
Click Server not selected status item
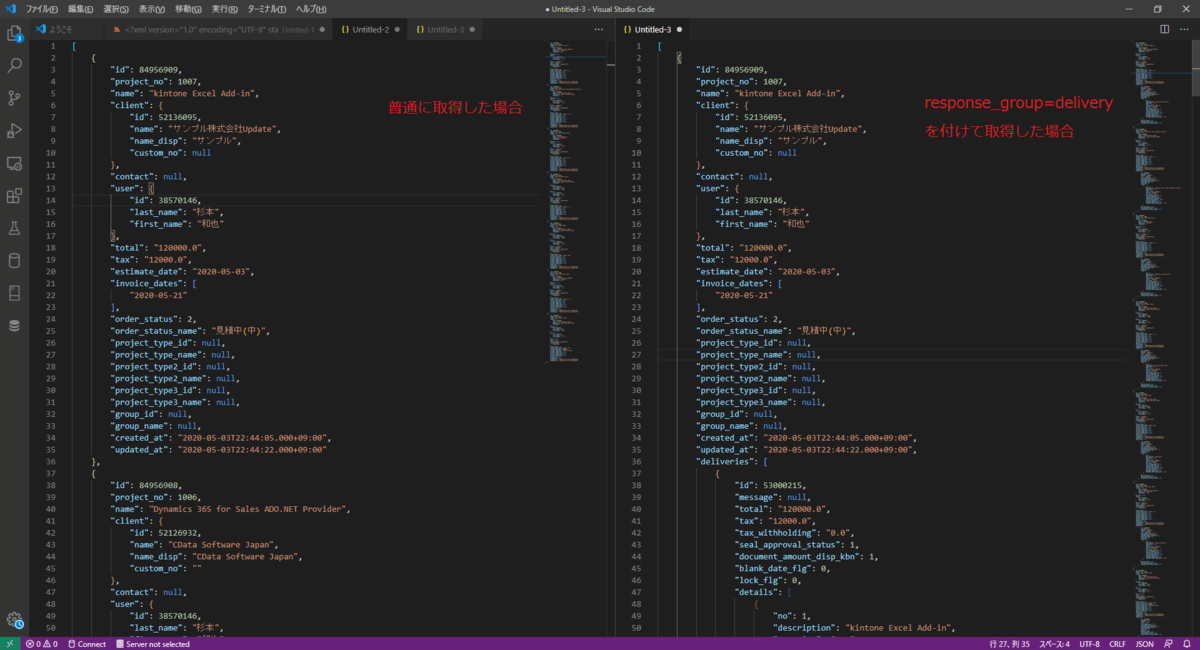[x=153, y=644]
